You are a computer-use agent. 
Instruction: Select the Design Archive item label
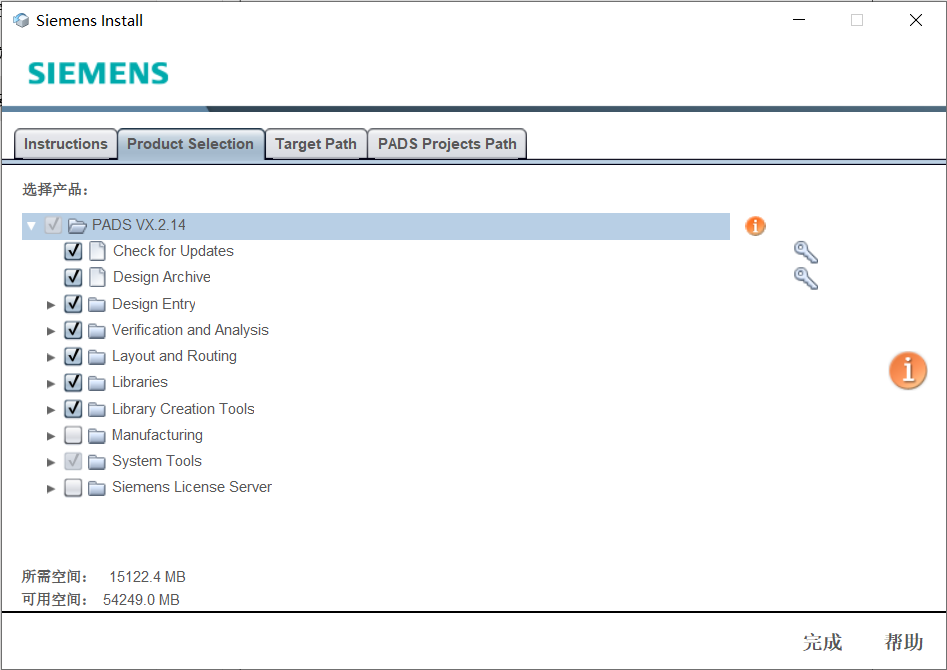click(162, 277)
